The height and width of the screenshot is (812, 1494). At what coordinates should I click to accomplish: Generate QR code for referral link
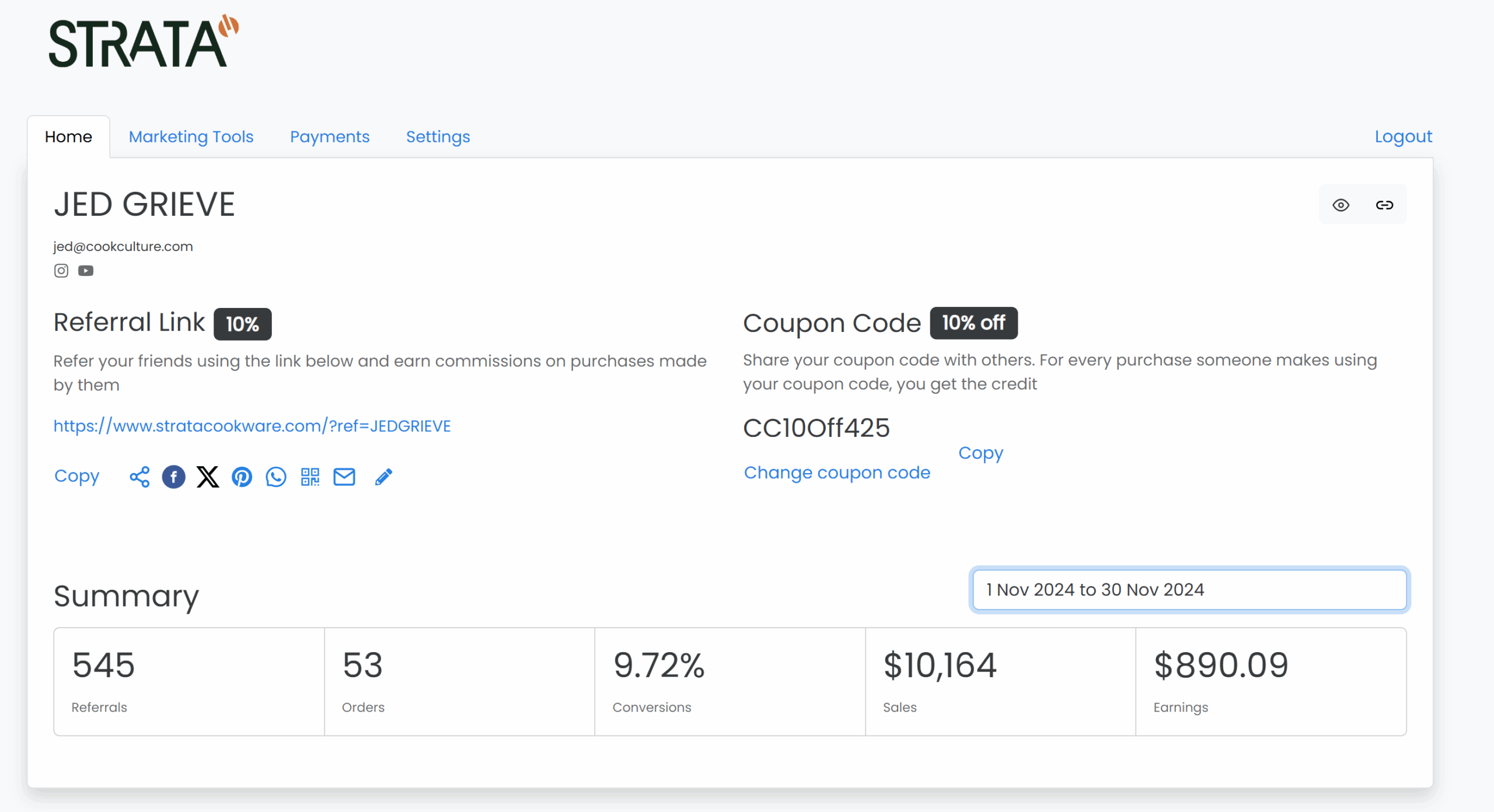point(310,477)
